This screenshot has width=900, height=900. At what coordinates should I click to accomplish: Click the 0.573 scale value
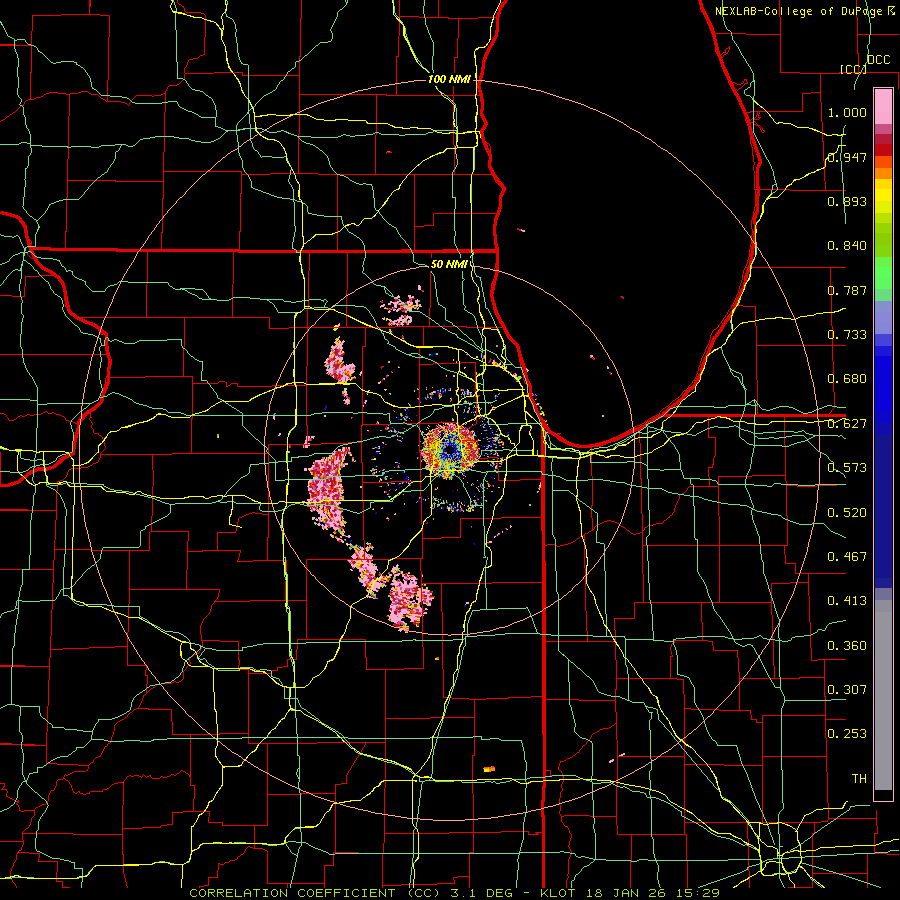(847, 468)
